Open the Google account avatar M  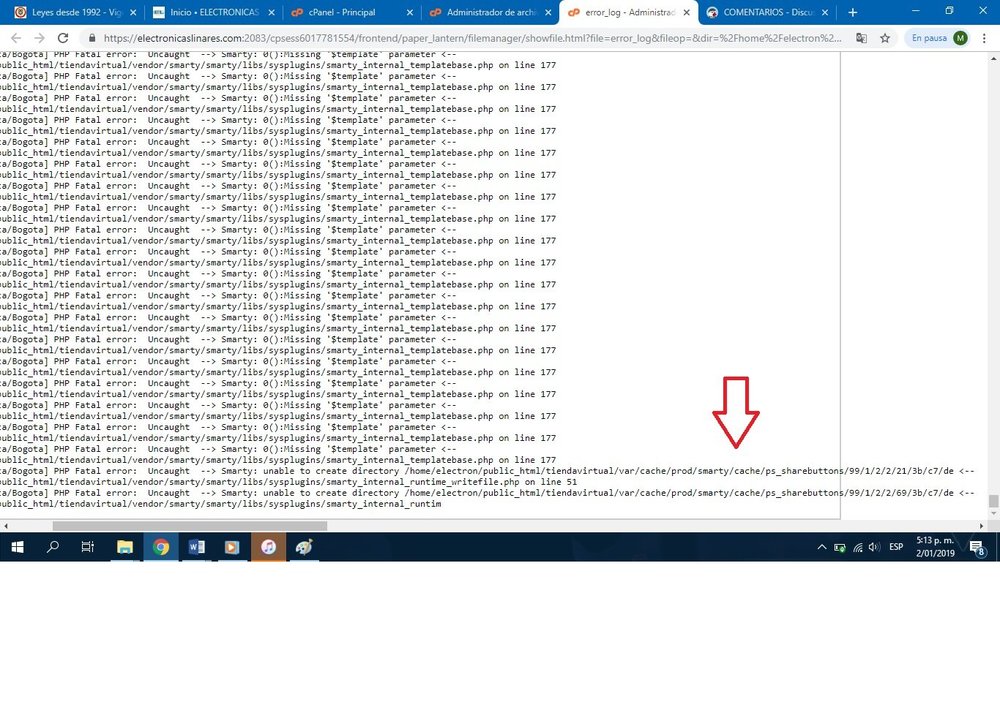coord(962,37)
